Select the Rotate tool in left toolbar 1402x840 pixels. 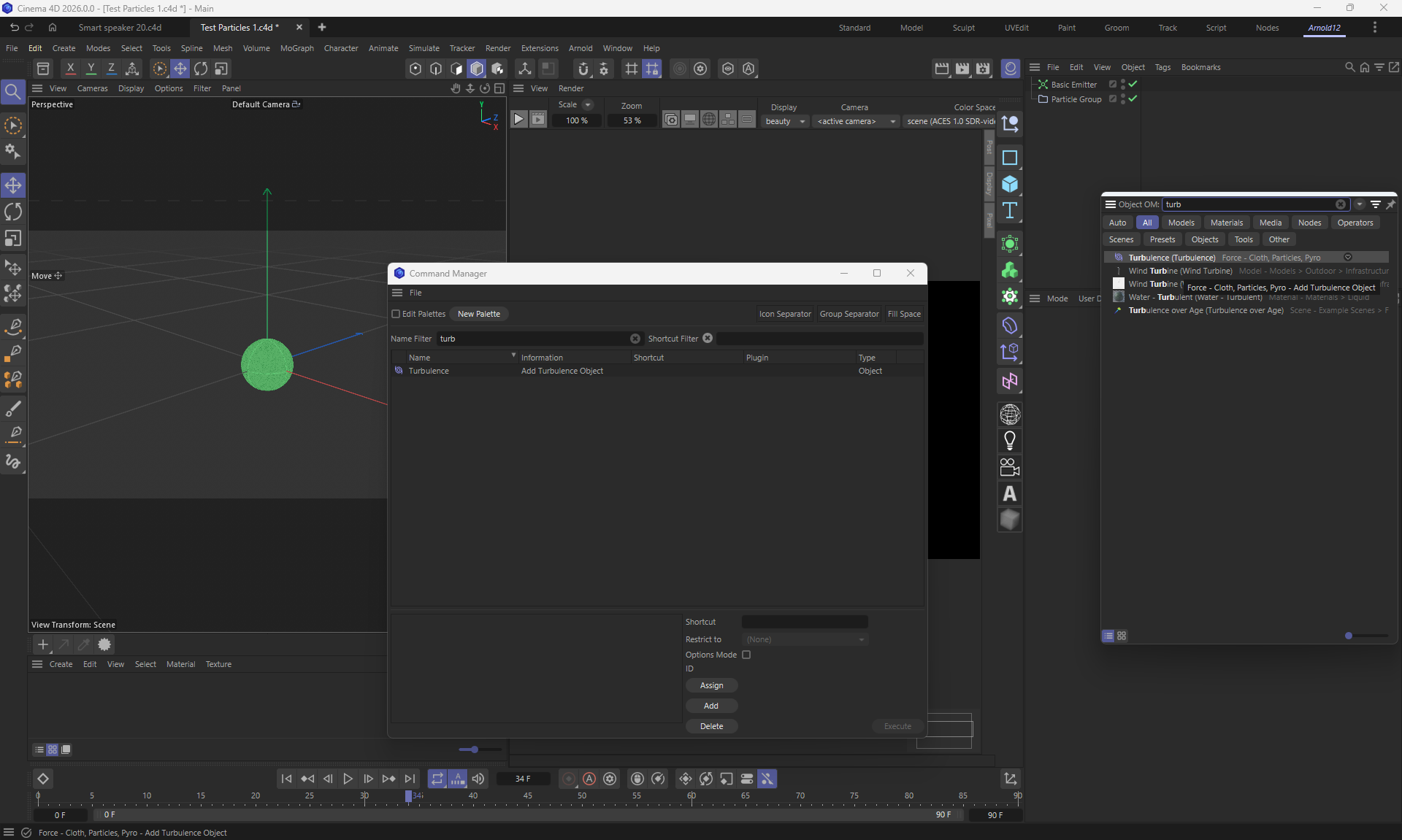[x=13, y=212]
